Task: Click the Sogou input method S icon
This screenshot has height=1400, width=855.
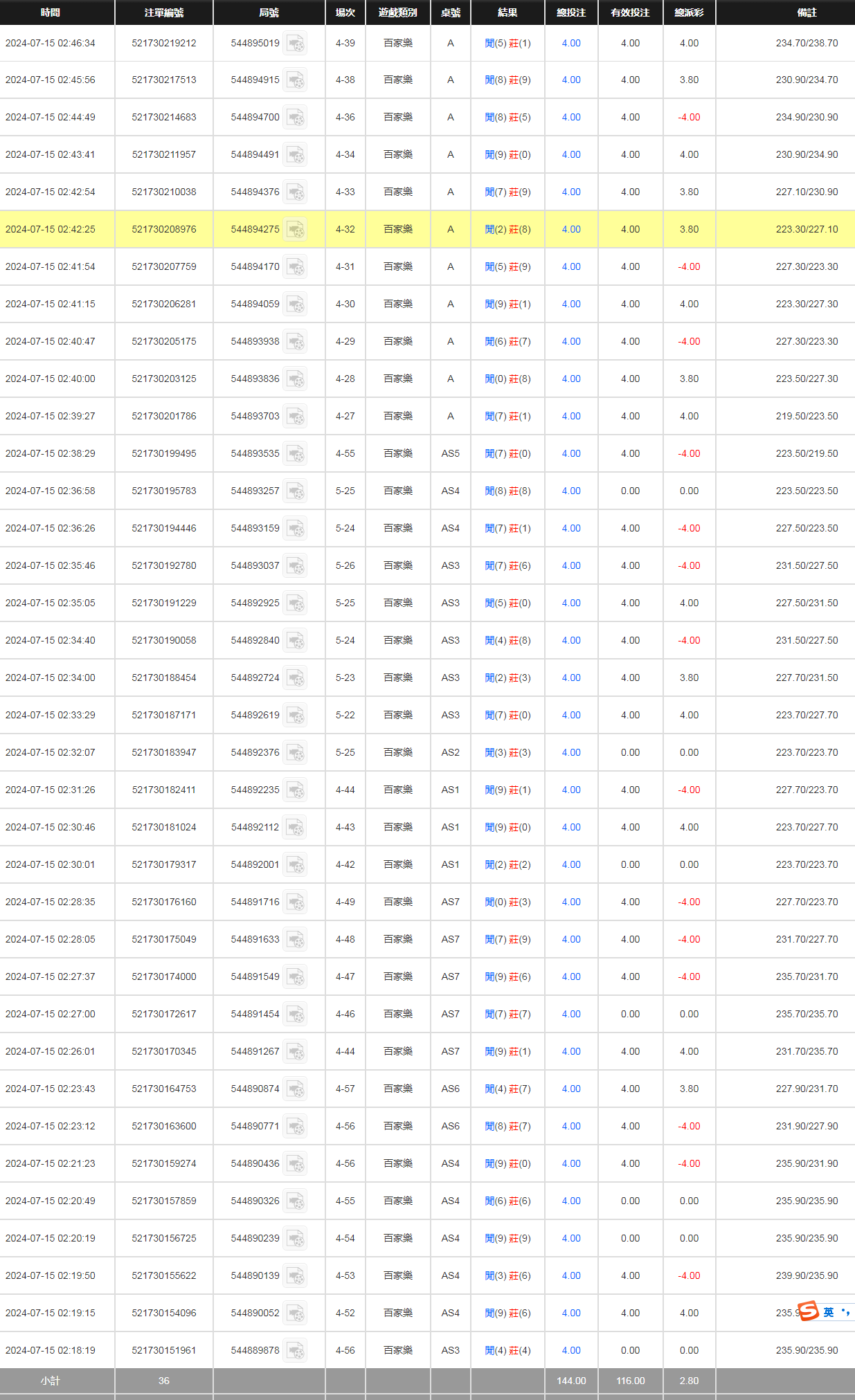Action: coord(808,1311)
